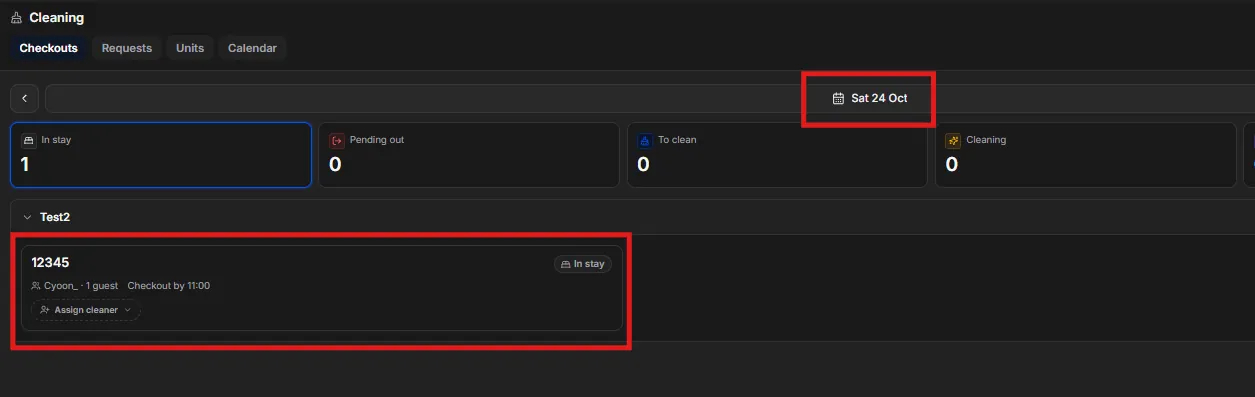This screenshot has width=1255, height=397.
Task: Click the Cleaning broom icon in header
Action: pyautogui.click(x=17, y=18)
